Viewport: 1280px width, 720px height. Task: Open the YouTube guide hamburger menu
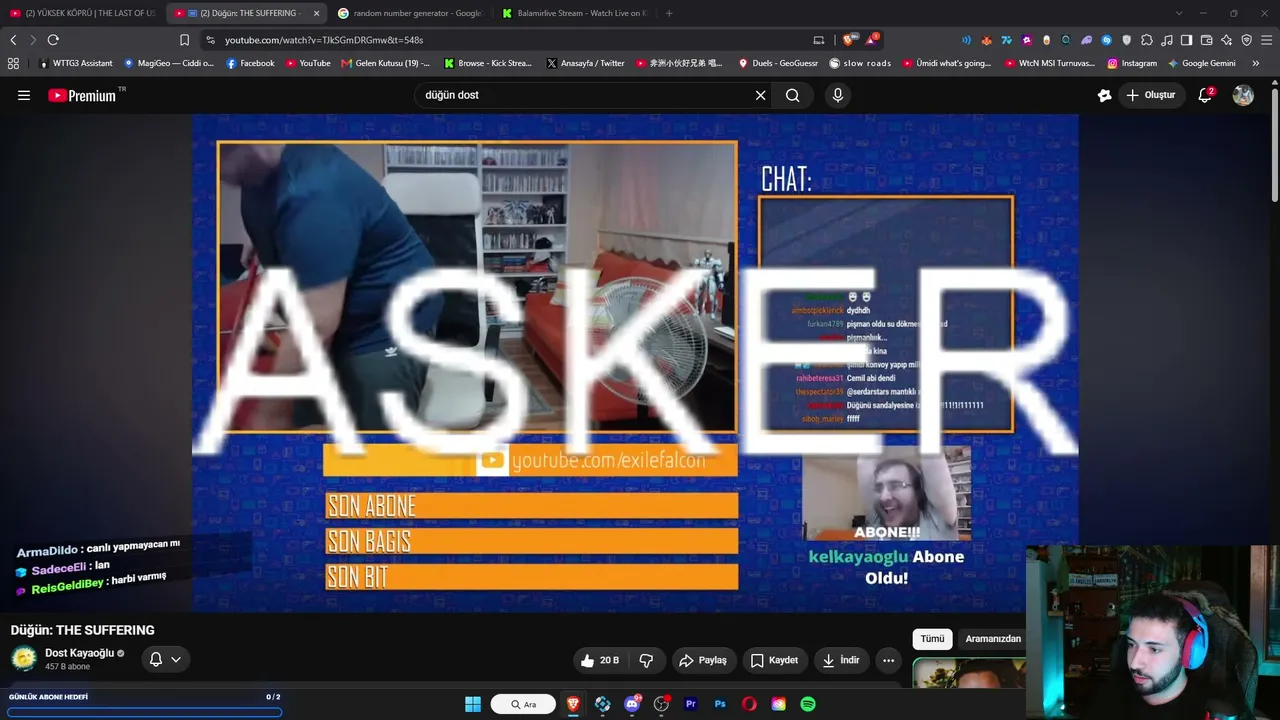click(24, 95)
